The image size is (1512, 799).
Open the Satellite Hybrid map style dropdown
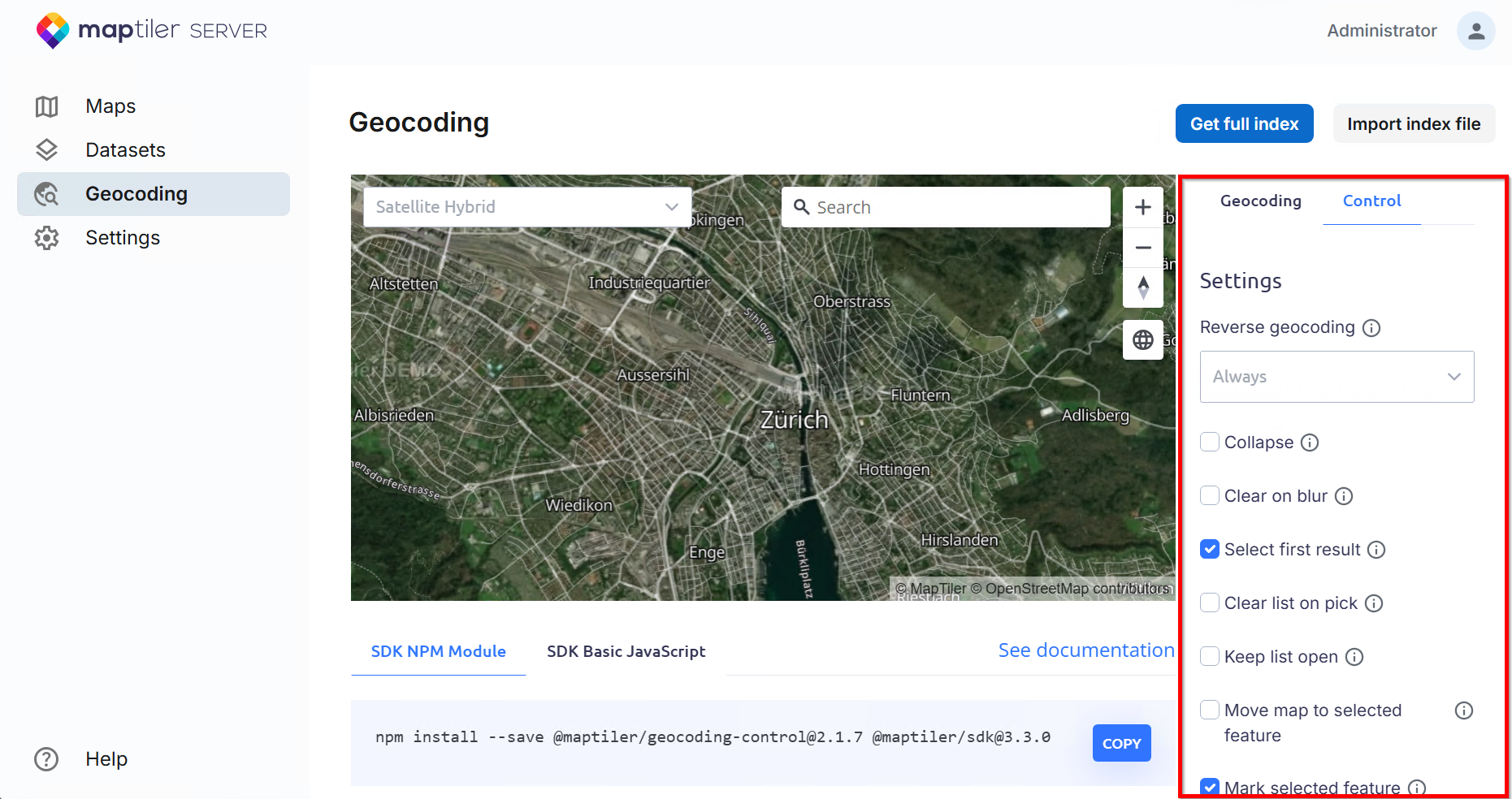click(x=527, y=207)
